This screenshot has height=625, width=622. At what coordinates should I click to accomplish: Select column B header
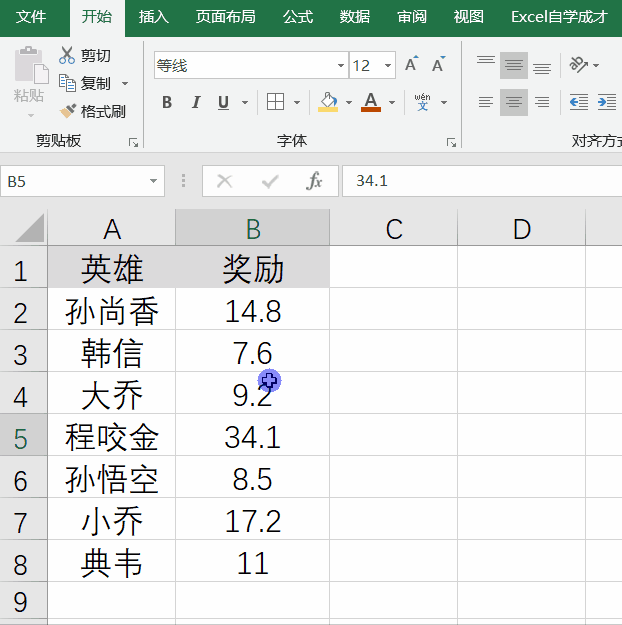coord(253,228)
